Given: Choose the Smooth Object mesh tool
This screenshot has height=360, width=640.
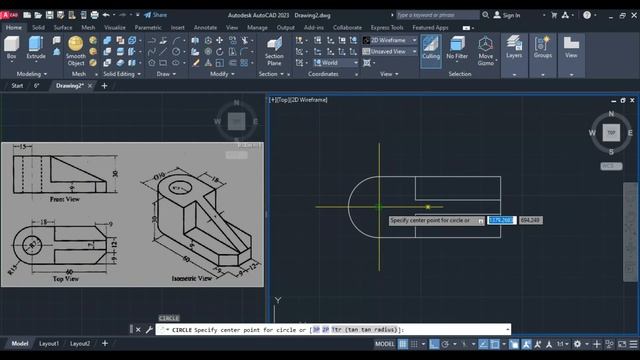Looking at the screenshot, I should point(76,51).
